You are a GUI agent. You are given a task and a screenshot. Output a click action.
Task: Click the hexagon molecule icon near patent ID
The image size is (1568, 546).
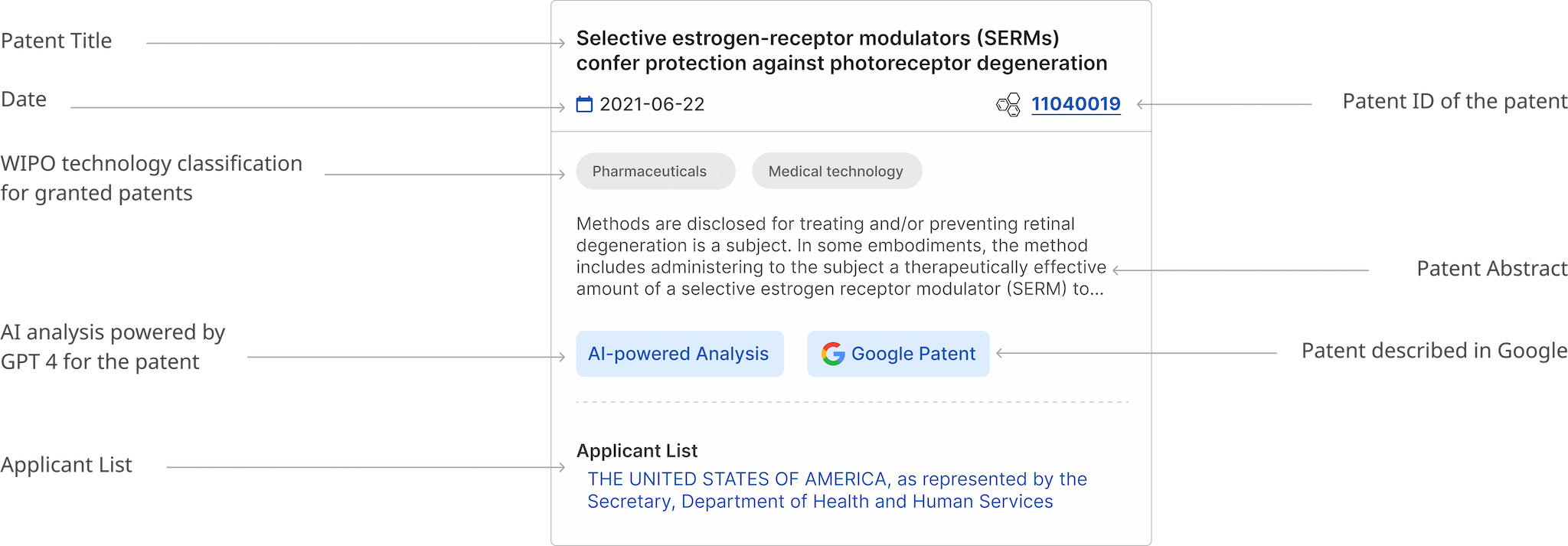tap(1008, 104)
